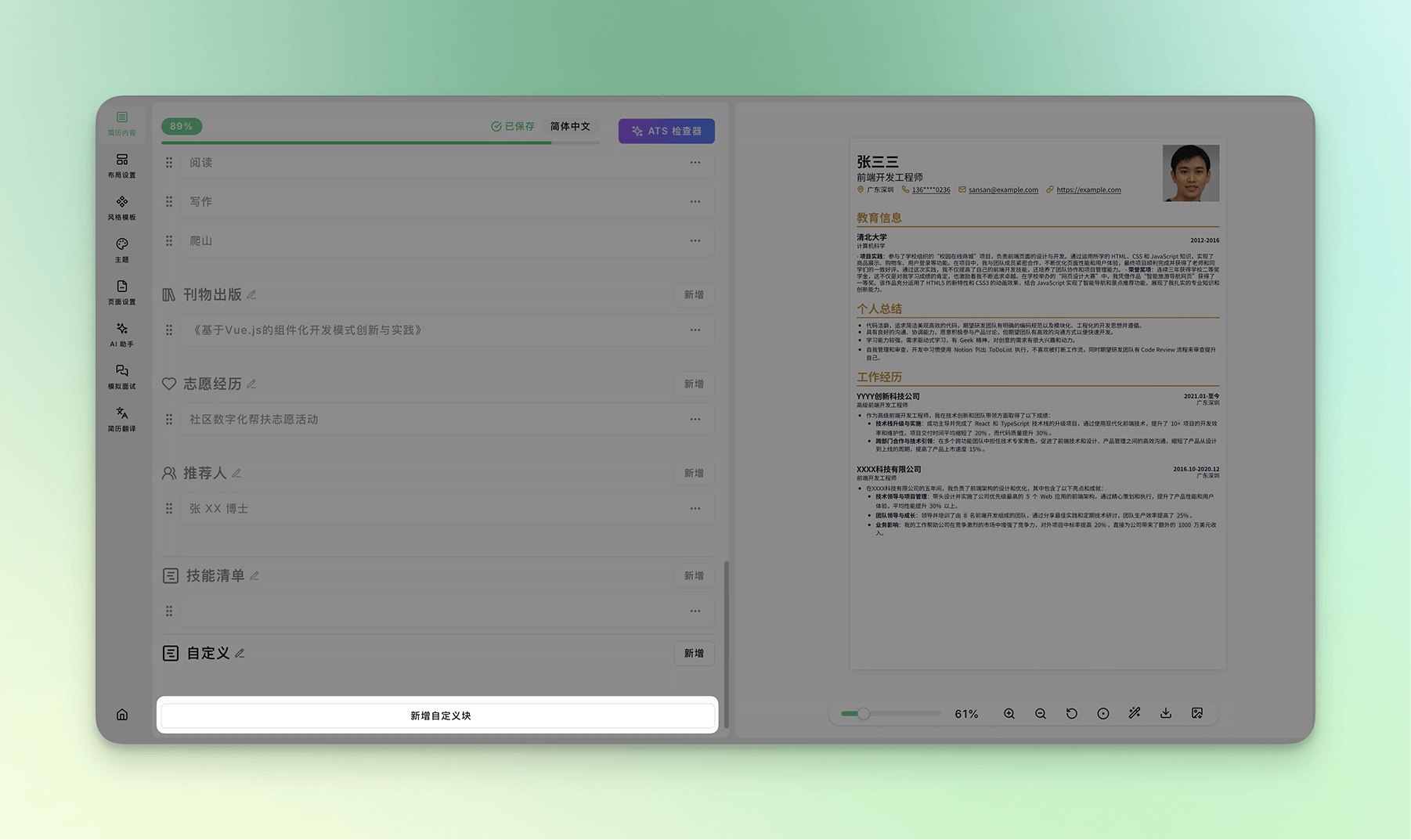1411x840 pixels.
Task: Download the resume via download icon
Action: point(1166,713)
